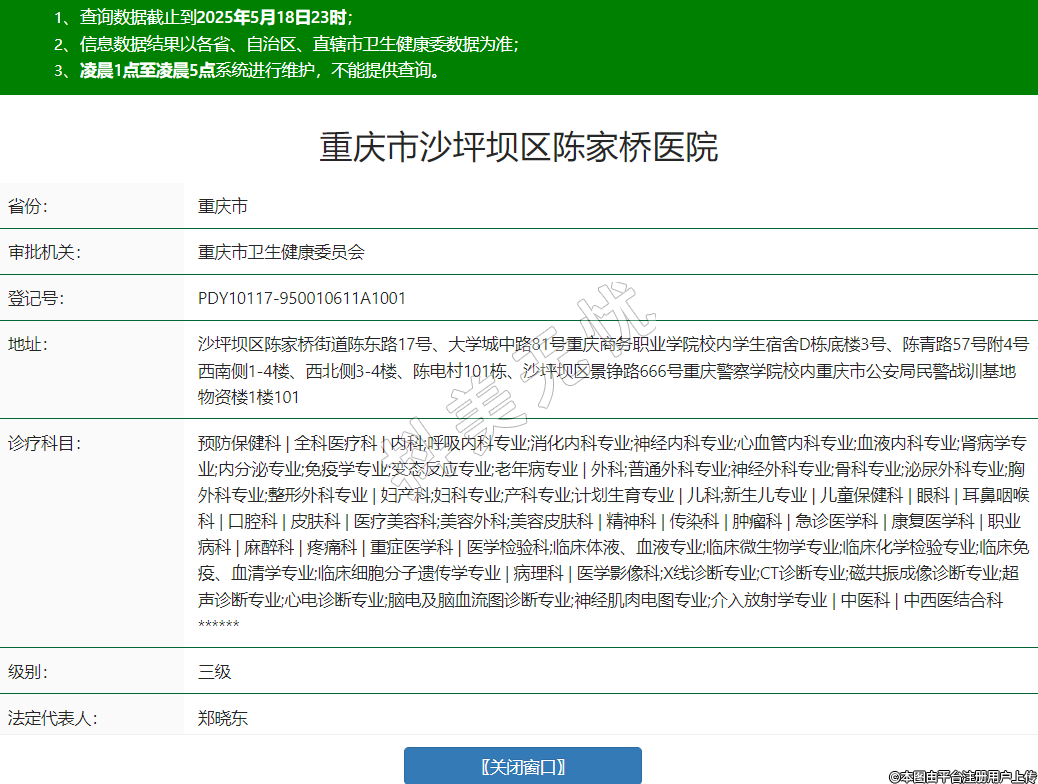Click the hospital title 重庆市沙坪坝区陈家桥医院

coord(518,147)
